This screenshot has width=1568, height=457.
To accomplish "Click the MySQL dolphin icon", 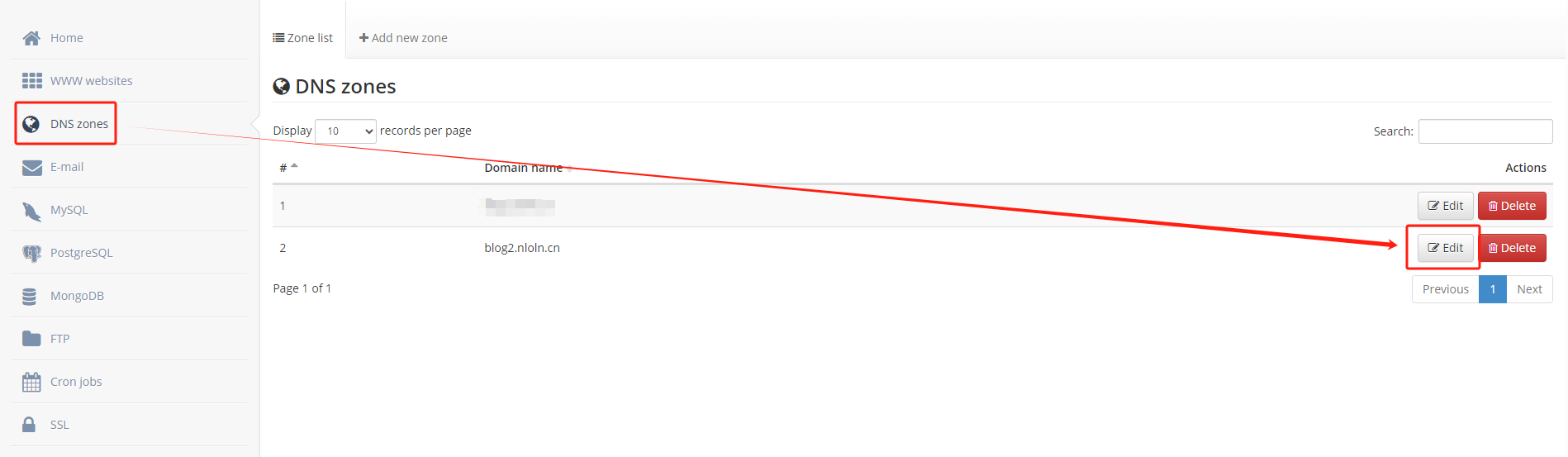I will click(x=31, y=211).
